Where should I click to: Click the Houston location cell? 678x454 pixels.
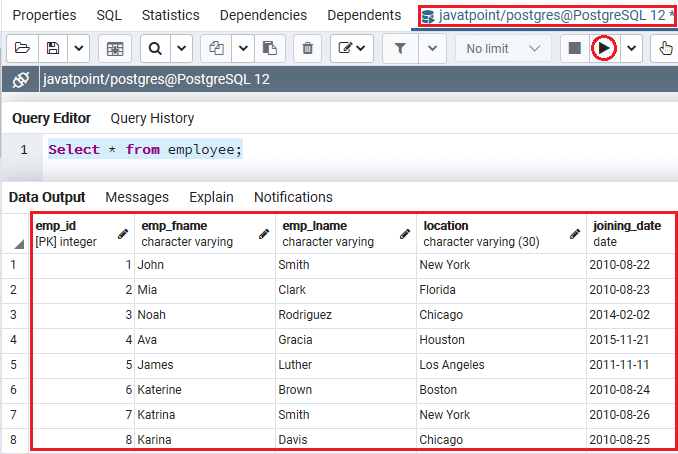point(502,340)
